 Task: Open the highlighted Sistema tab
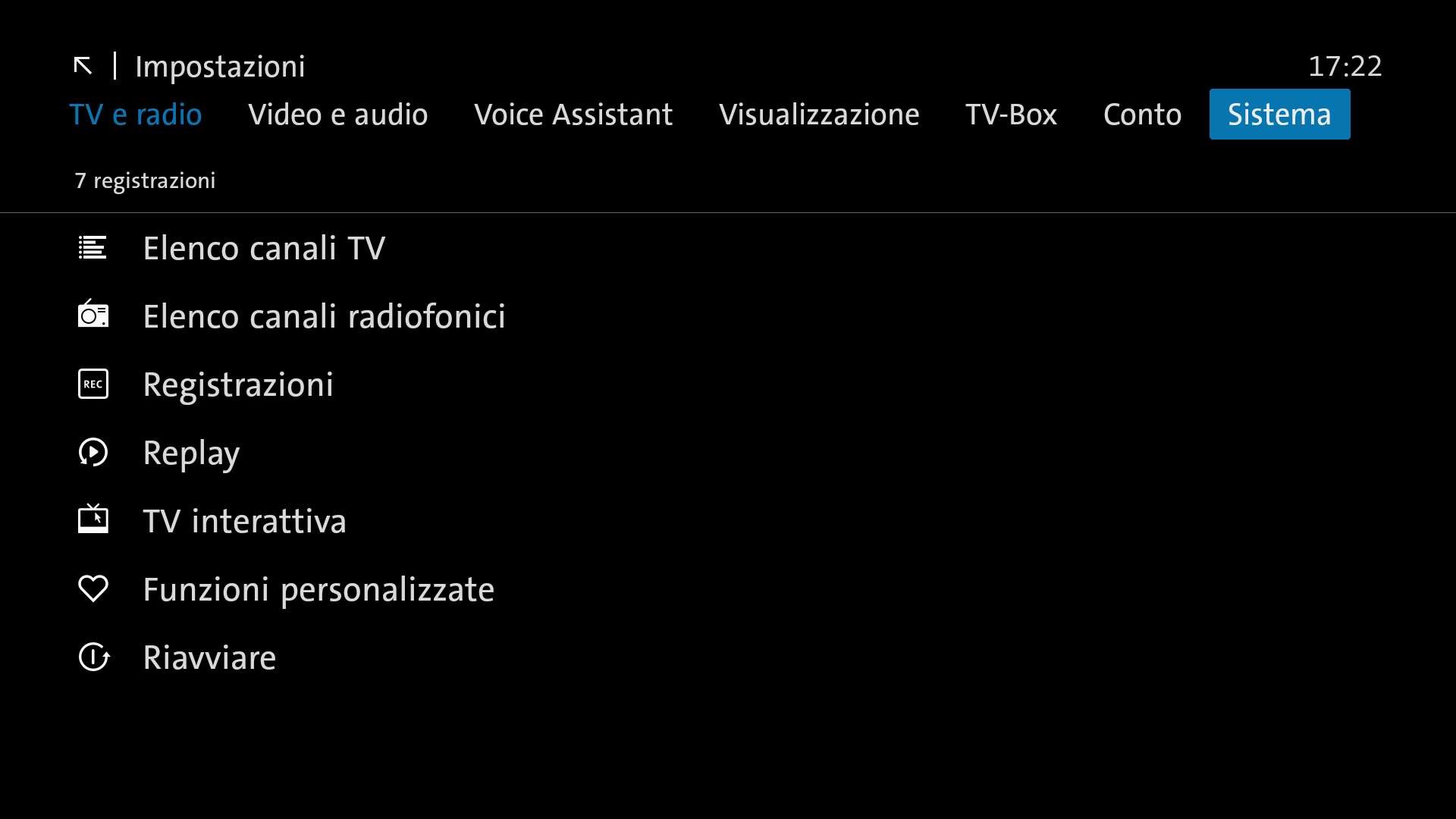coord(1279,115)
